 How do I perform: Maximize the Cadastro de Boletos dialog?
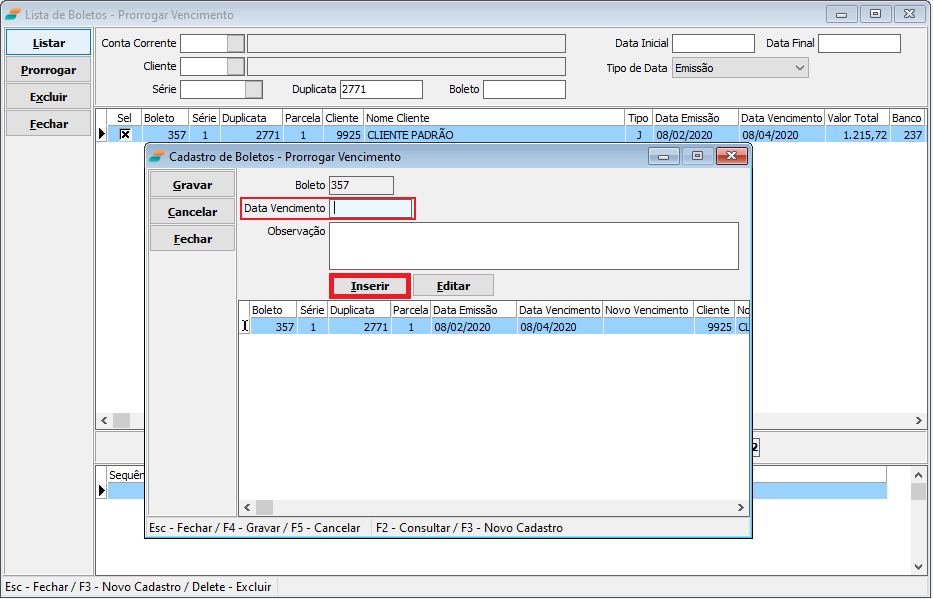click(697, 156)
